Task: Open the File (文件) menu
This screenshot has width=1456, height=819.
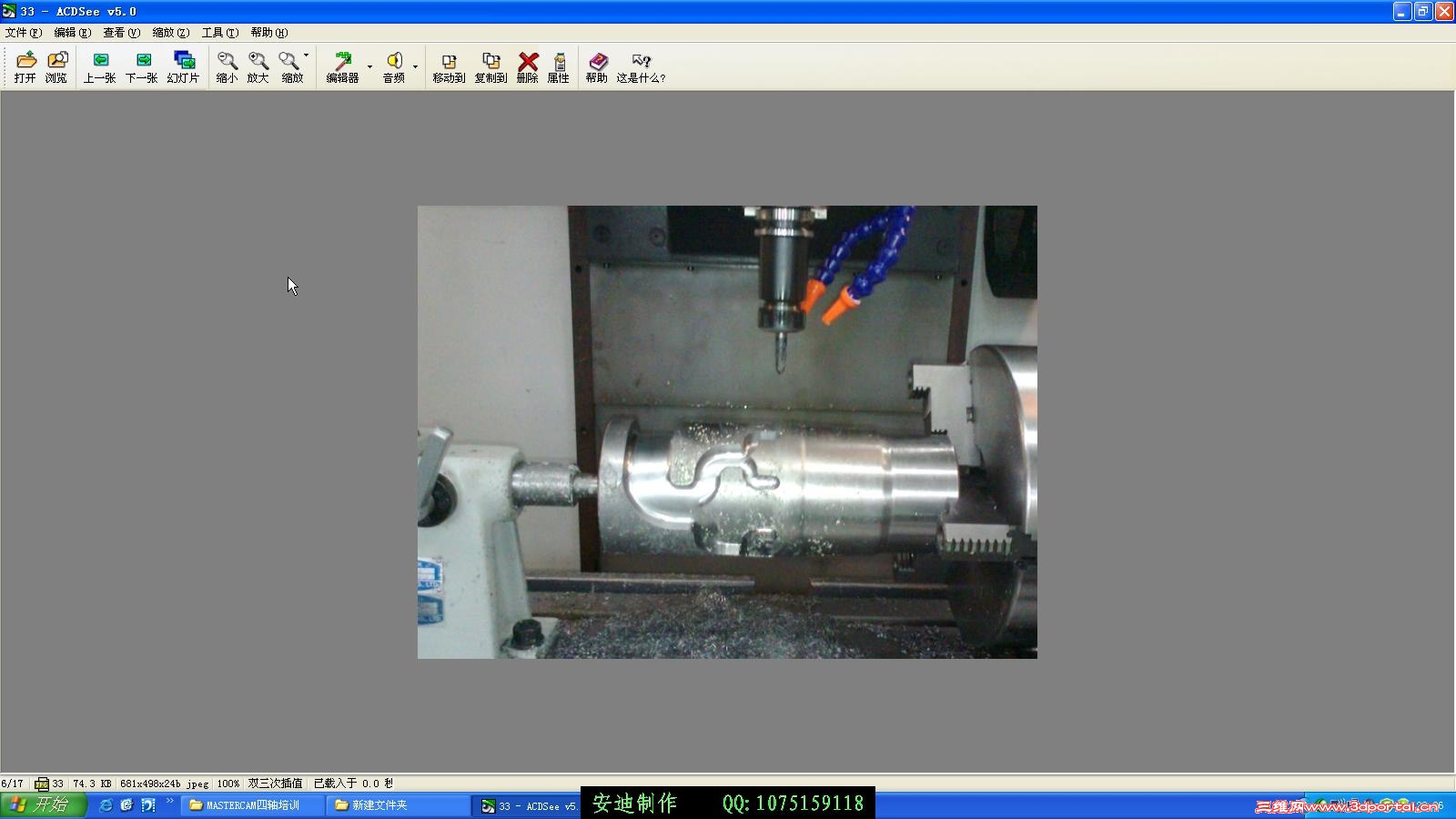Action: pos(24,33)
